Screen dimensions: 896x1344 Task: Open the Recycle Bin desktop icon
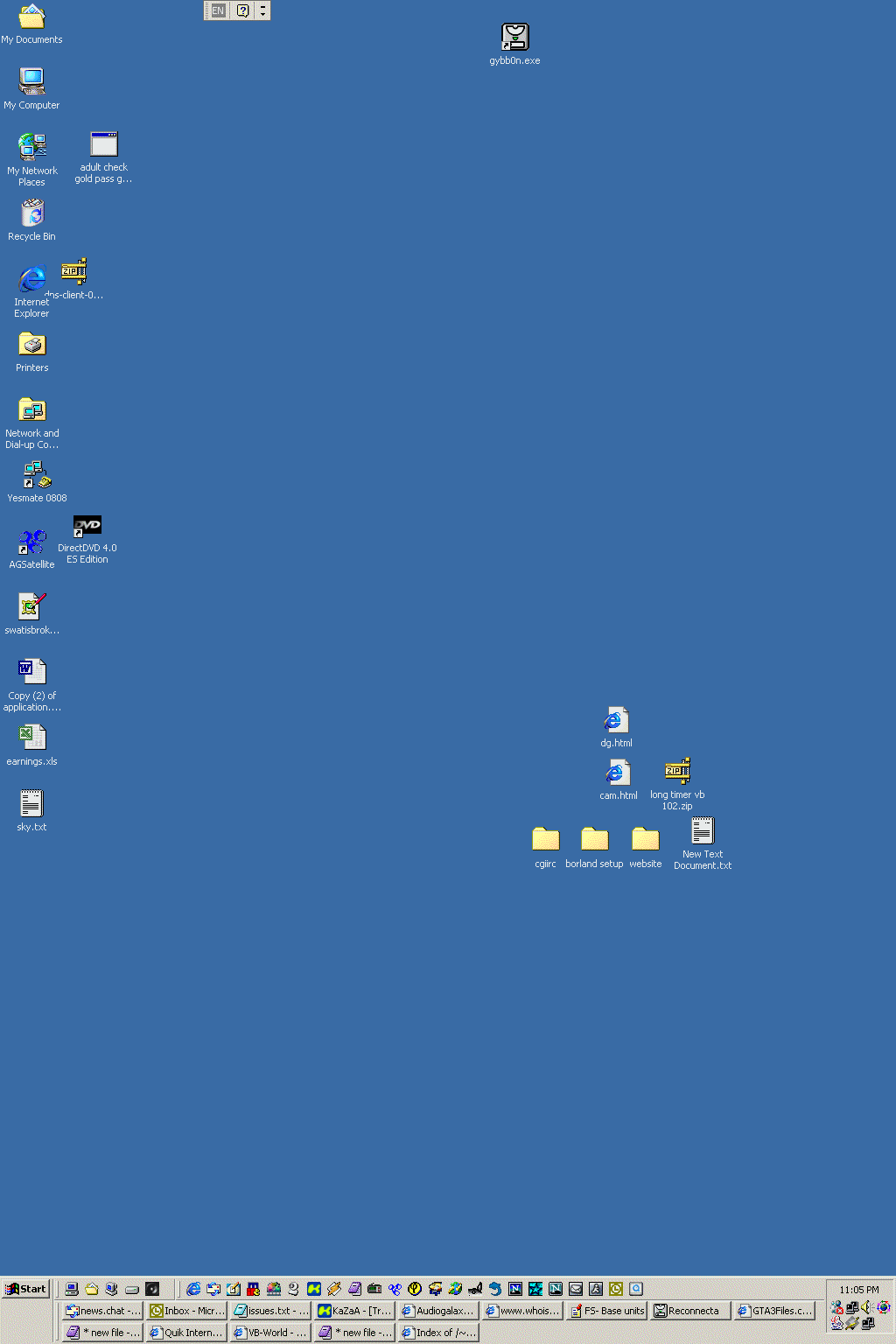[x=31, y=213]
